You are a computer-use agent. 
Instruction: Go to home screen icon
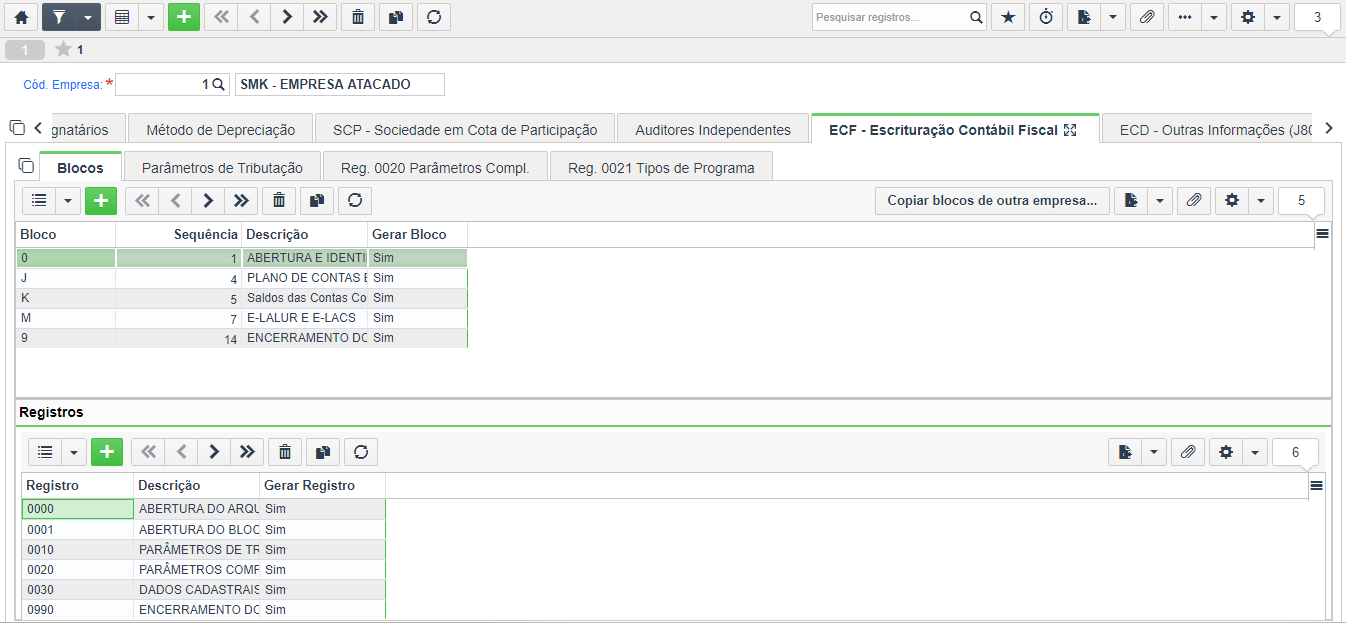click(21, 17)
